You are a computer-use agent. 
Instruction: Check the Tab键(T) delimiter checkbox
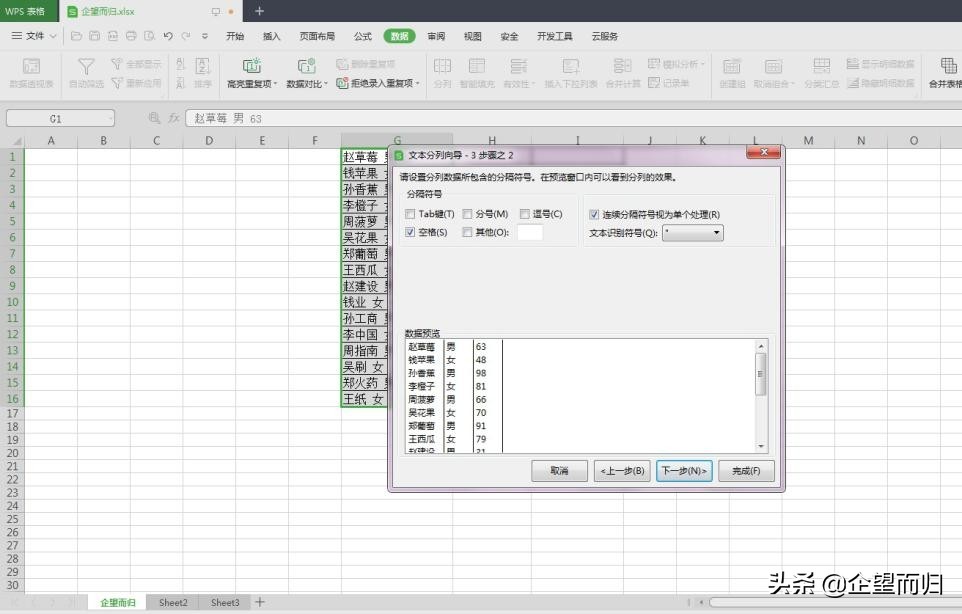[x=410, y=214]
